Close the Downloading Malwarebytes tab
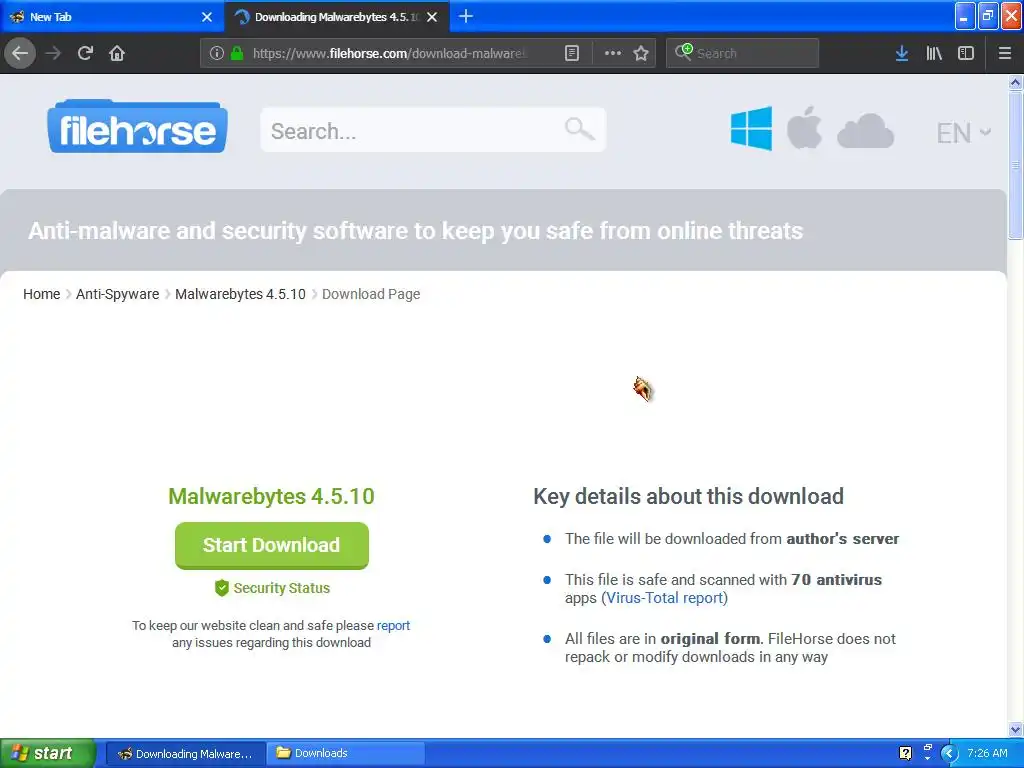 coord(432,17)
